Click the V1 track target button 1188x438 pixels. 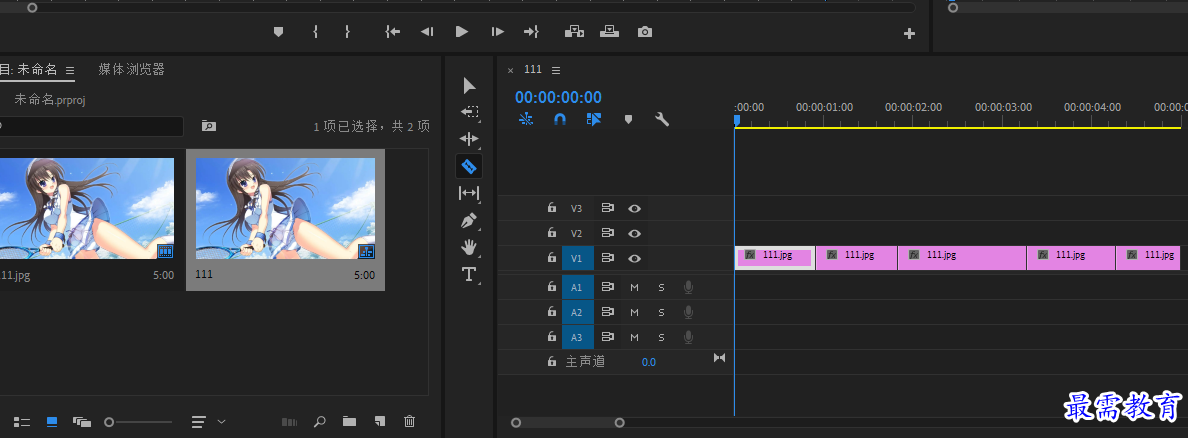[577, 258]
